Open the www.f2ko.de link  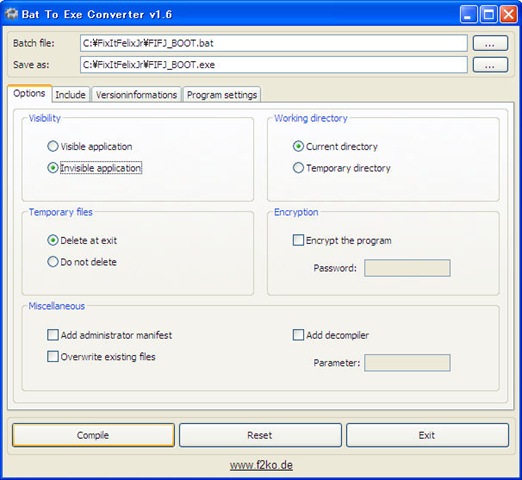pos(261,465)
